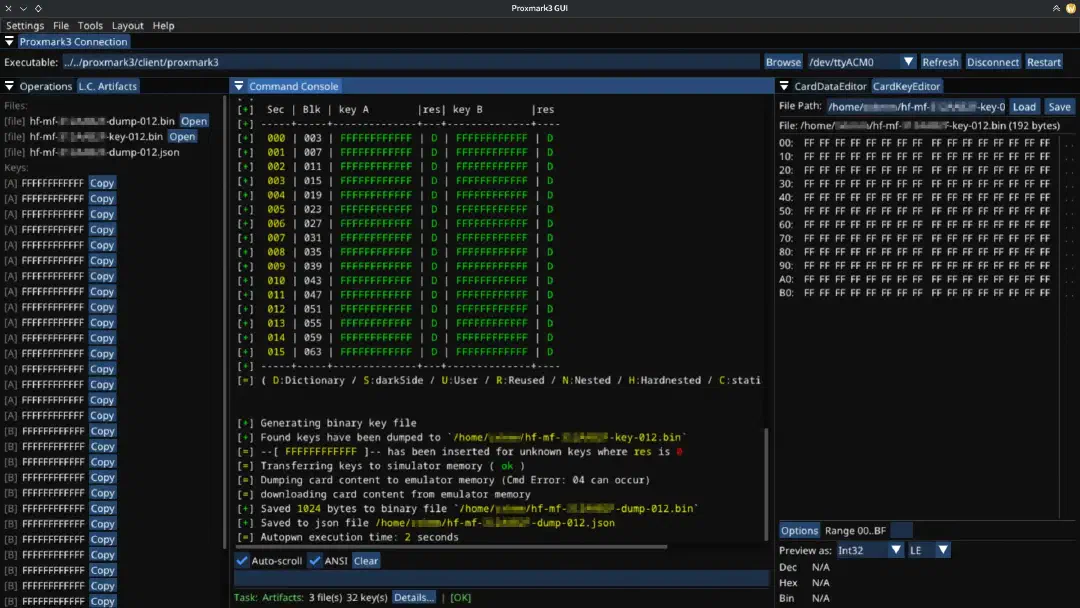Click the Browse button

[x=783, y=62]
